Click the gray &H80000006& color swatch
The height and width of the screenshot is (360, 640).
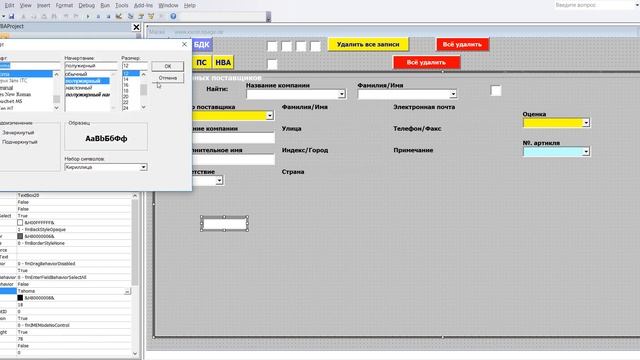click(x=20, y=236)
